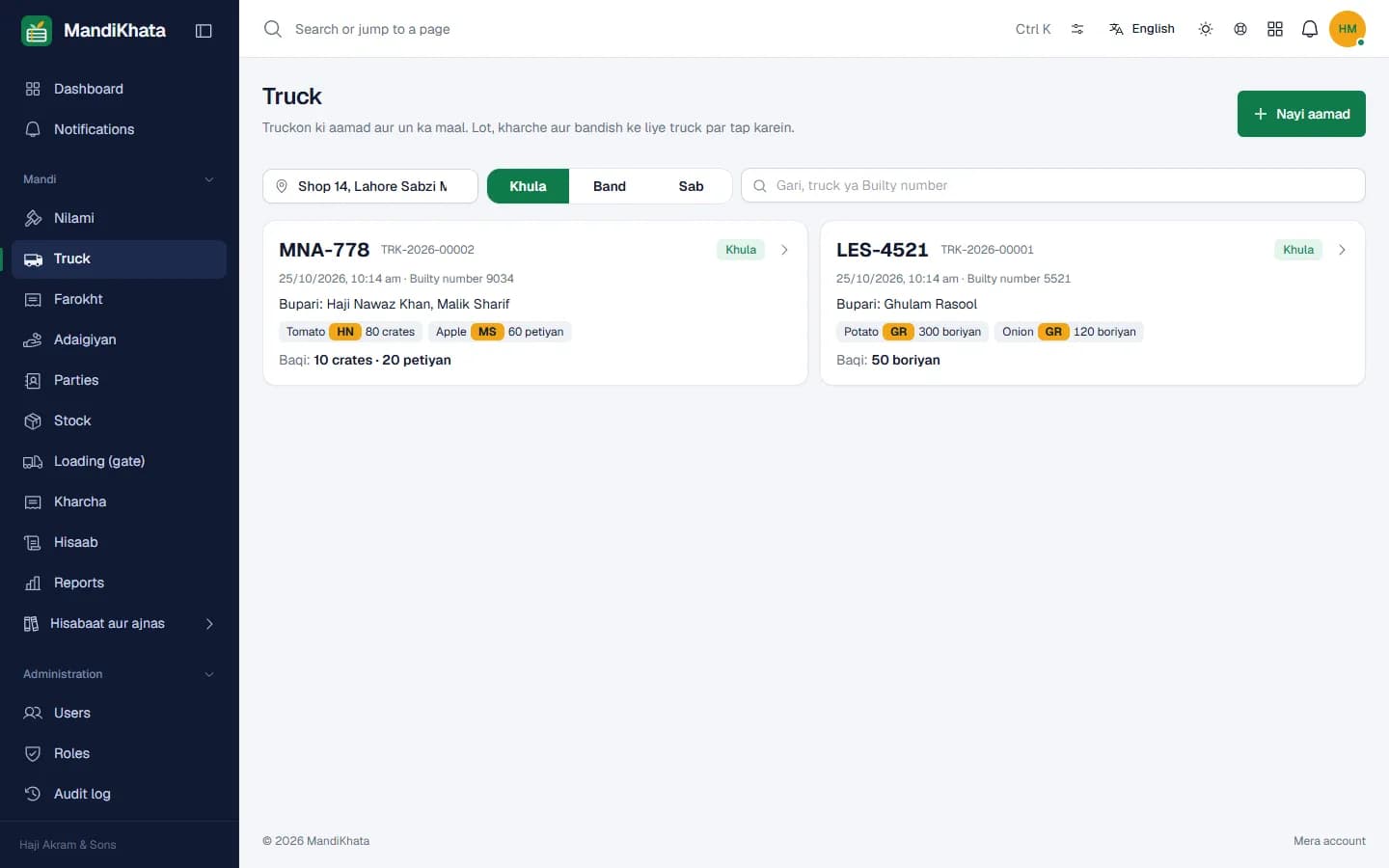
Task: Collapse the sidebar panel toggle
Action: coord(204,31)
